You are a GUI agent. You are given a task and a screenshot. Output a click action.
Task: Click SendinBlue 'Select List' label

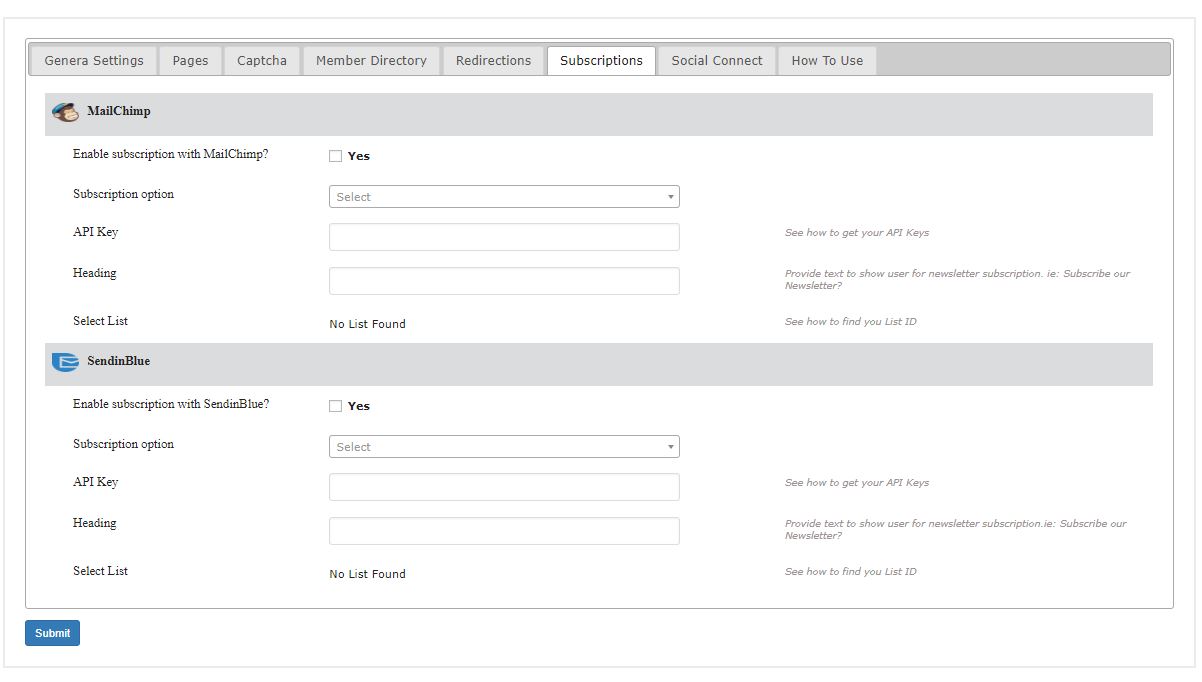pyautogui.click(x=100, y=571)
